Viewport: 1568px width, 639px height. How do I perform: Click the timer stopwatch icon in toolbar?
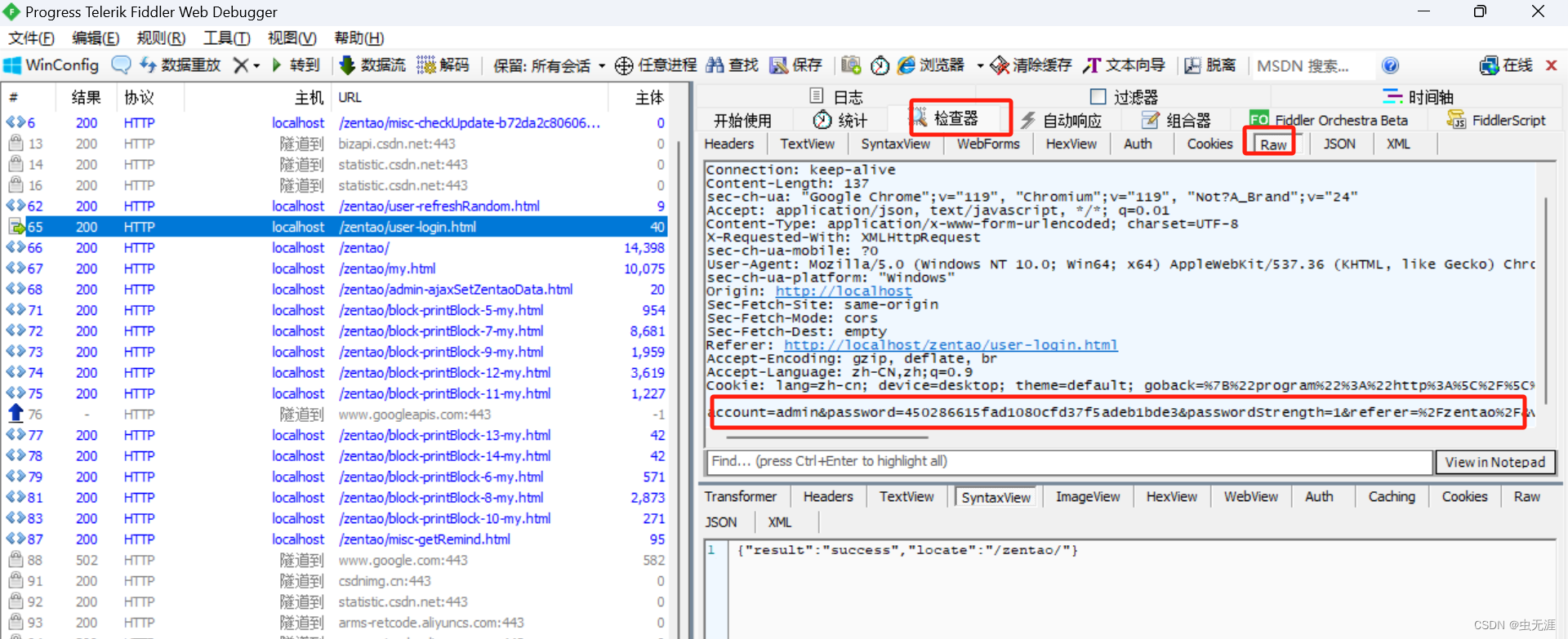pyautogui.click(x=880, y=65)
